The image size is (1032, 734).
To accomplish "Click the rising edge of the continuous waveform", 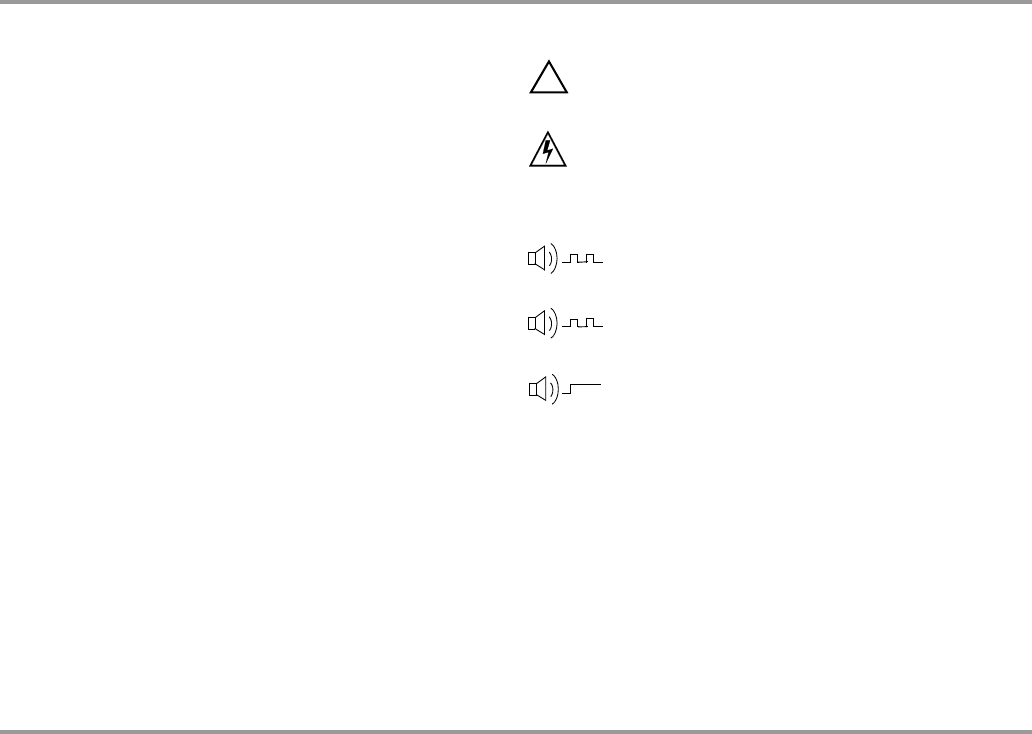I will 570,388.
